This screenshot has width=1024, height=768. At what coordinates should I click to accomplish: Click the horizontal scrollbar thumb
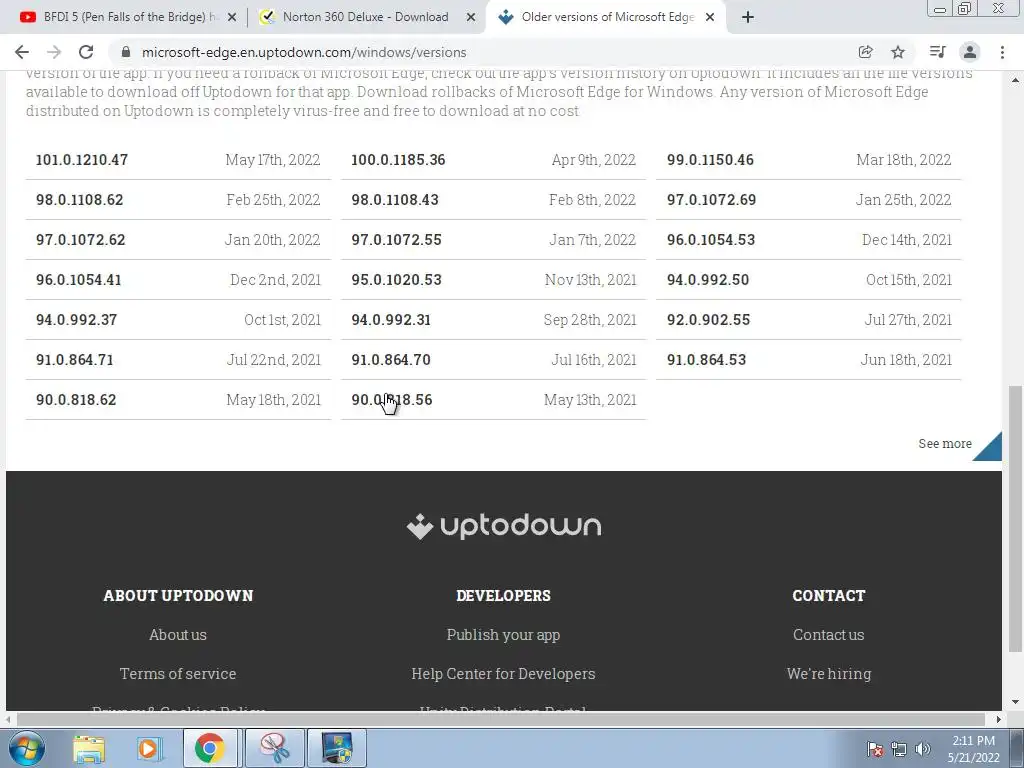click(501, 720)
